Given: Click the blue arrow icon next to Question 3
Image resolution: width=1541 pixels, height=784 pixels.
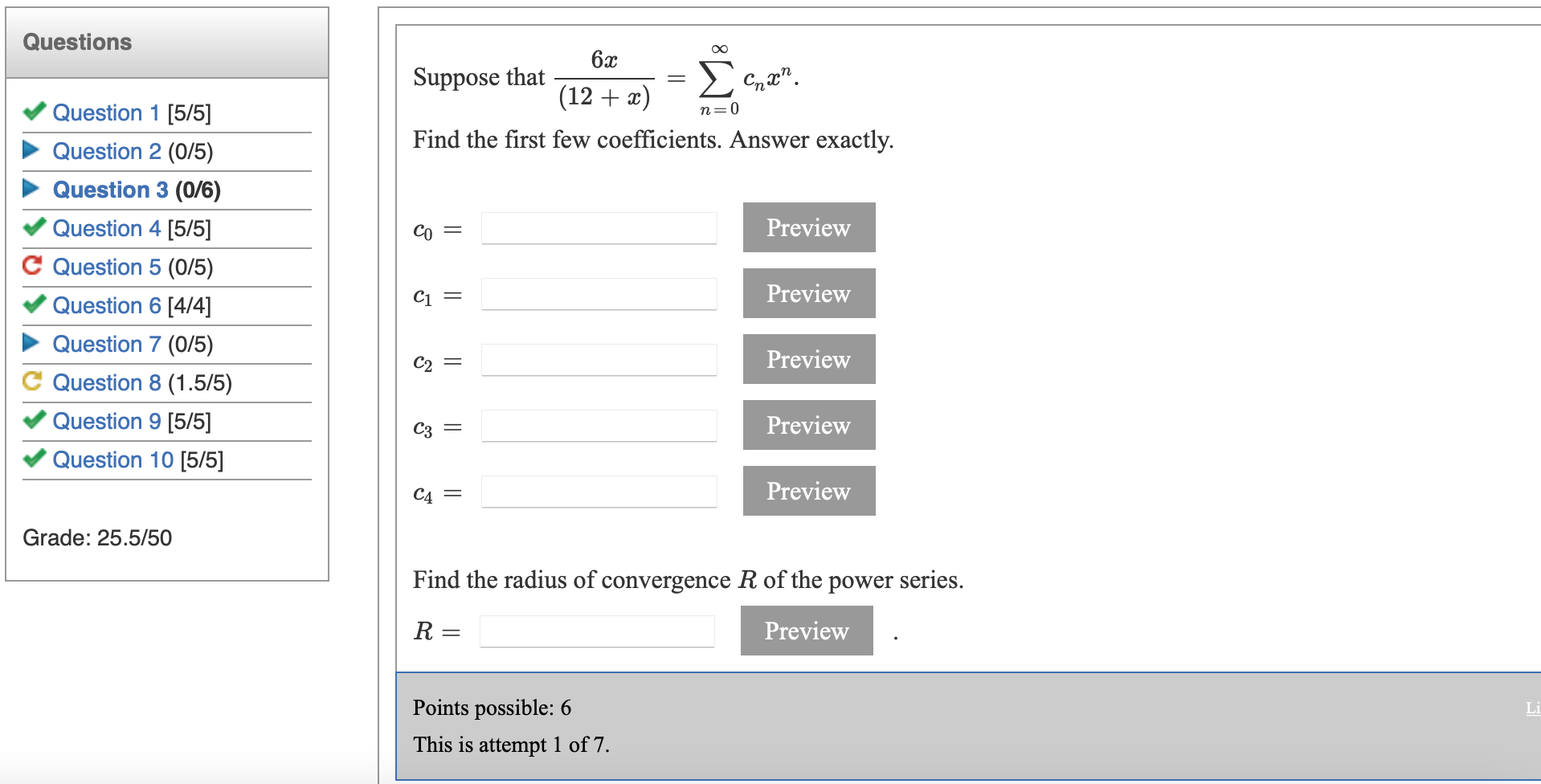Looking at the screenshot, I should pyautogui.click(x=31, y=189).
